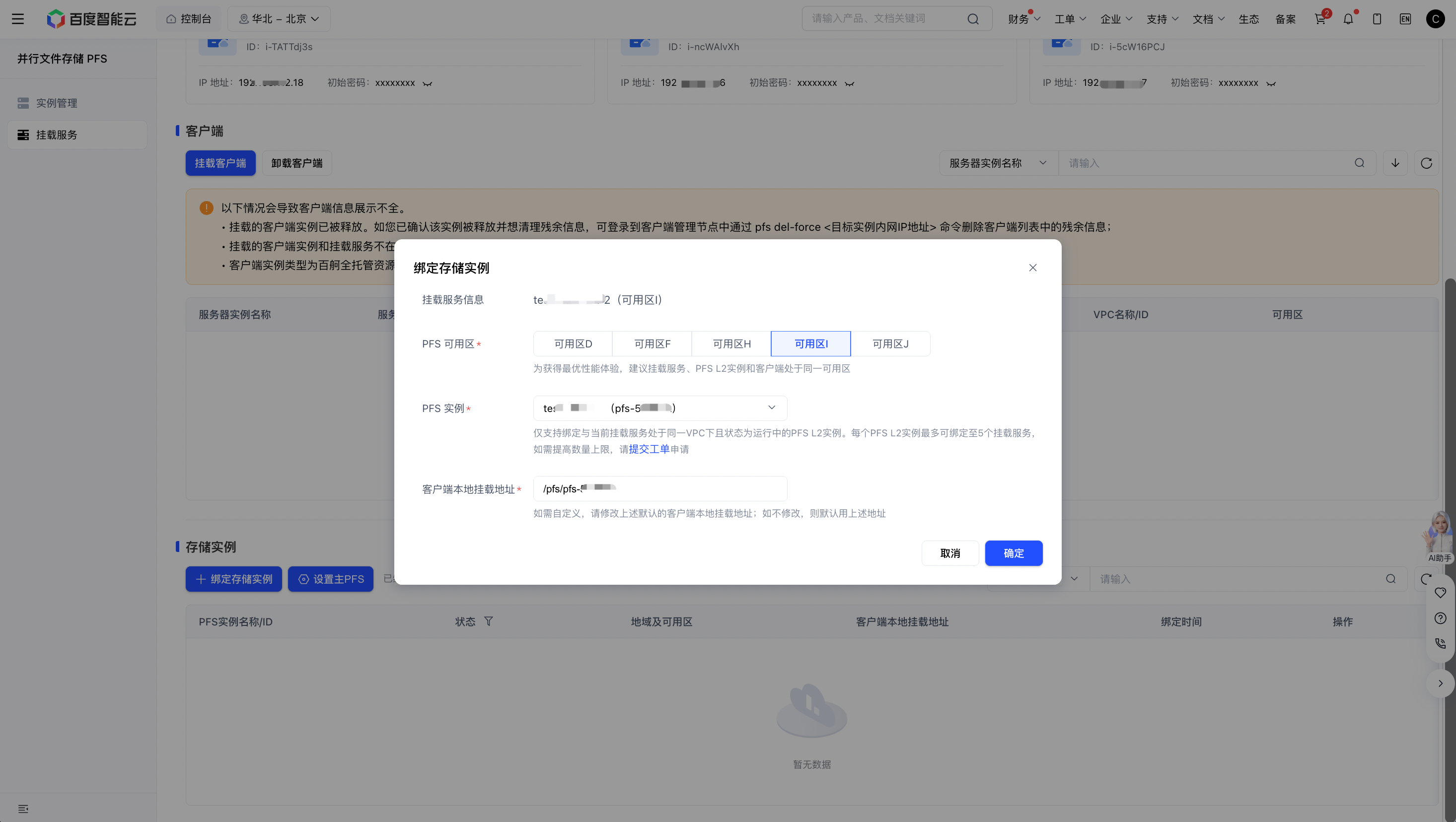The width and height of the screenshot is (1456, 822).
Task: Reveal the first server's initial password
Action: tap(428, 83)
